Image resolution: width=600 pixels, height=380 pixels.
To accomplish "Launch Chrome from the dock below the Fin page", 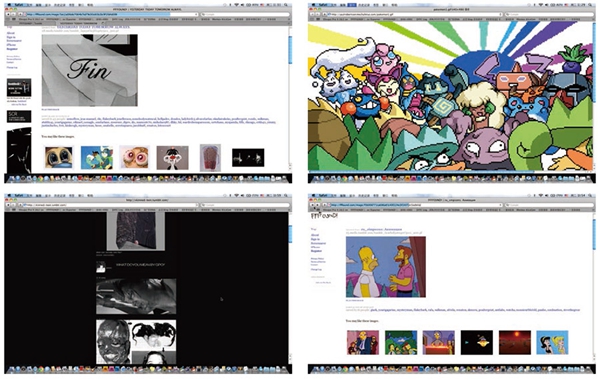I will pyautogui.click(x=40, y=178).
